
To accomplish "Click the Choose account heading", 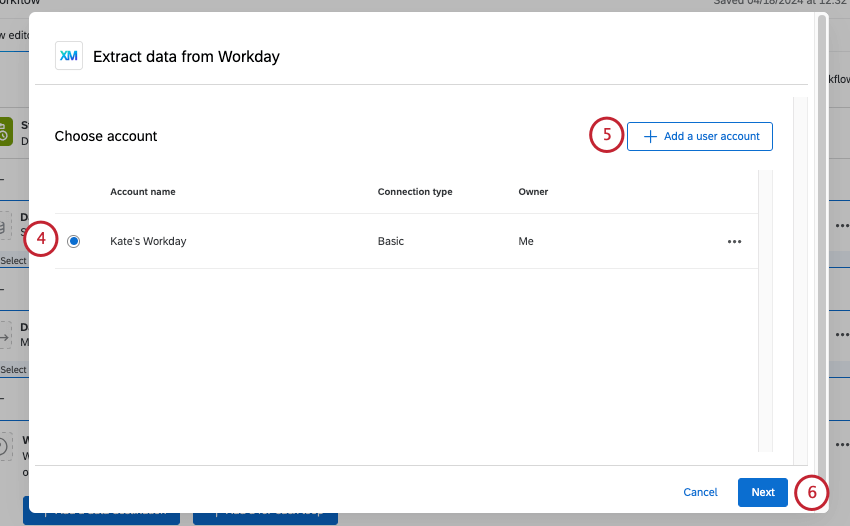I will click(106, 136).
